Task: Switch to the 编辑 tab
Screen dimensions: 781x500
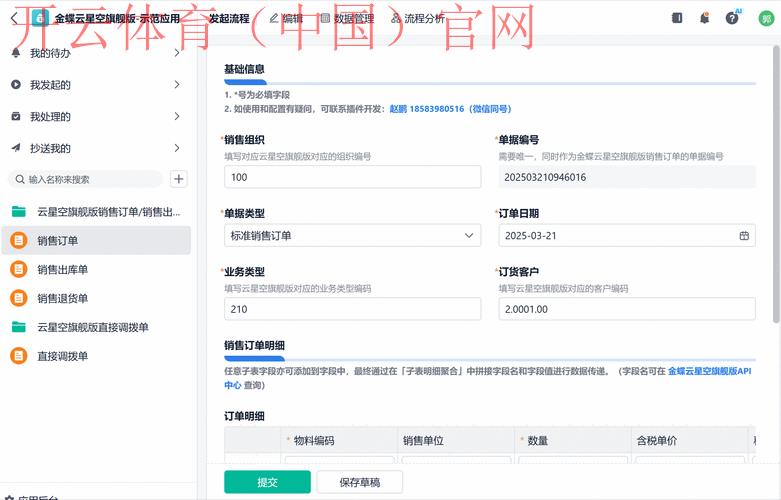Action: [286, 18]
